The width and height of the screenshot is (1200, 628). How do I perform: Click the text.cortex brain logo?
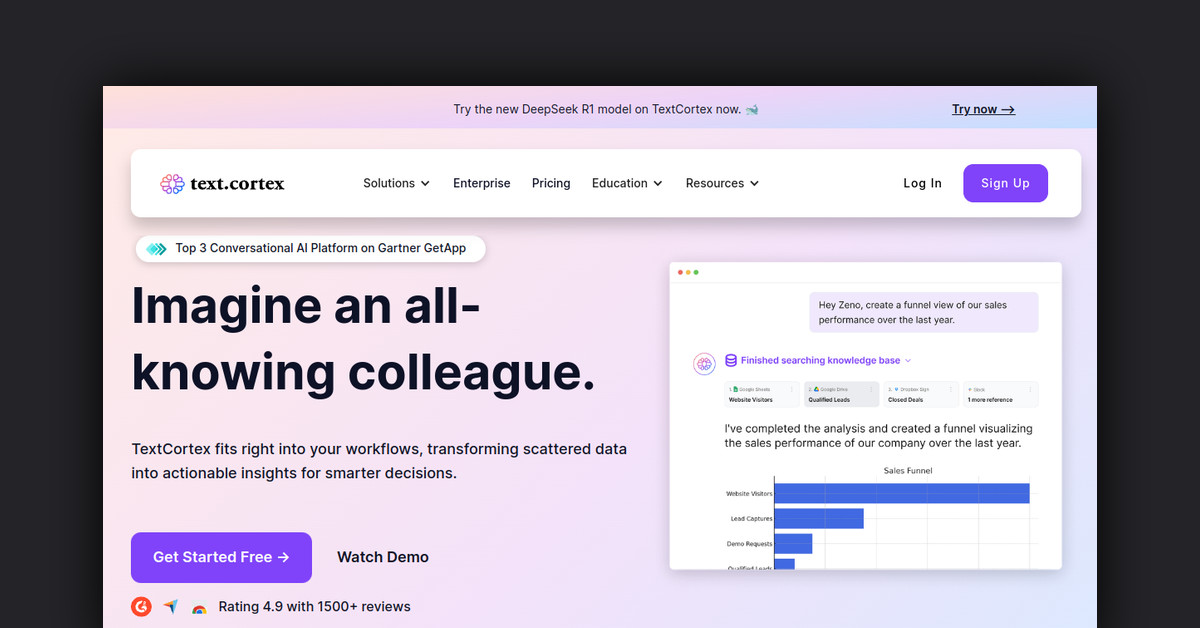pos(171,183)
